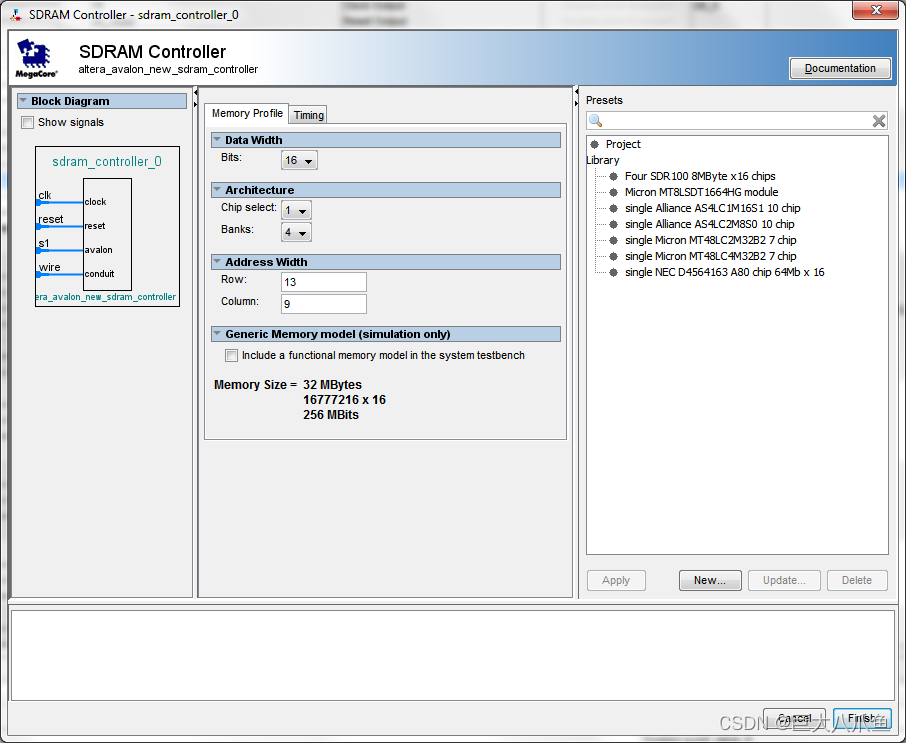This screenshot has width=906, height=743.
Task: Switch to the Timing tab
Action: pyautogui.click(x=309, y=115)
